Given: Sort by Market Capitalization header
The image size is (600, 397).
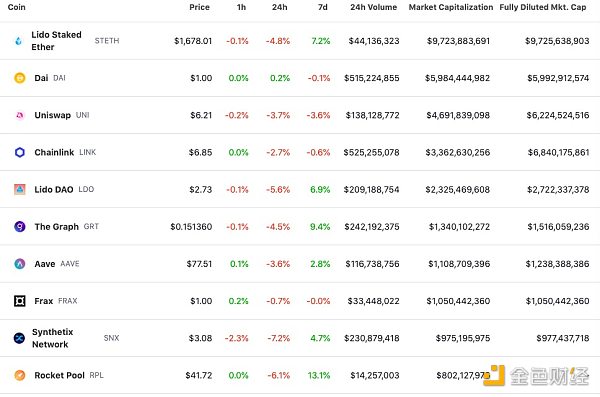Looking at the screenshot, I should click(x=451, y=7).
